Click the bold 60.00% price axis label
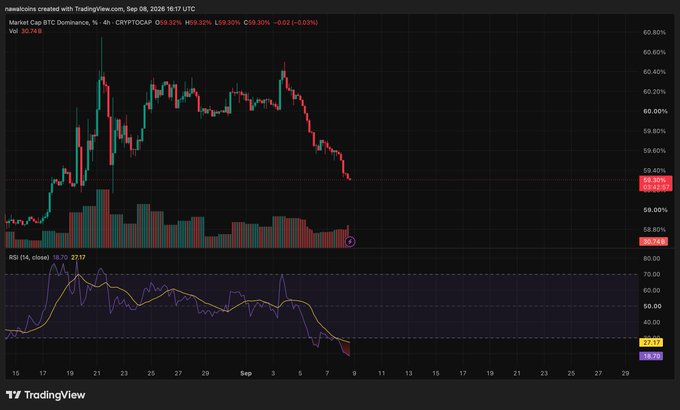 (x=655, y=112)
